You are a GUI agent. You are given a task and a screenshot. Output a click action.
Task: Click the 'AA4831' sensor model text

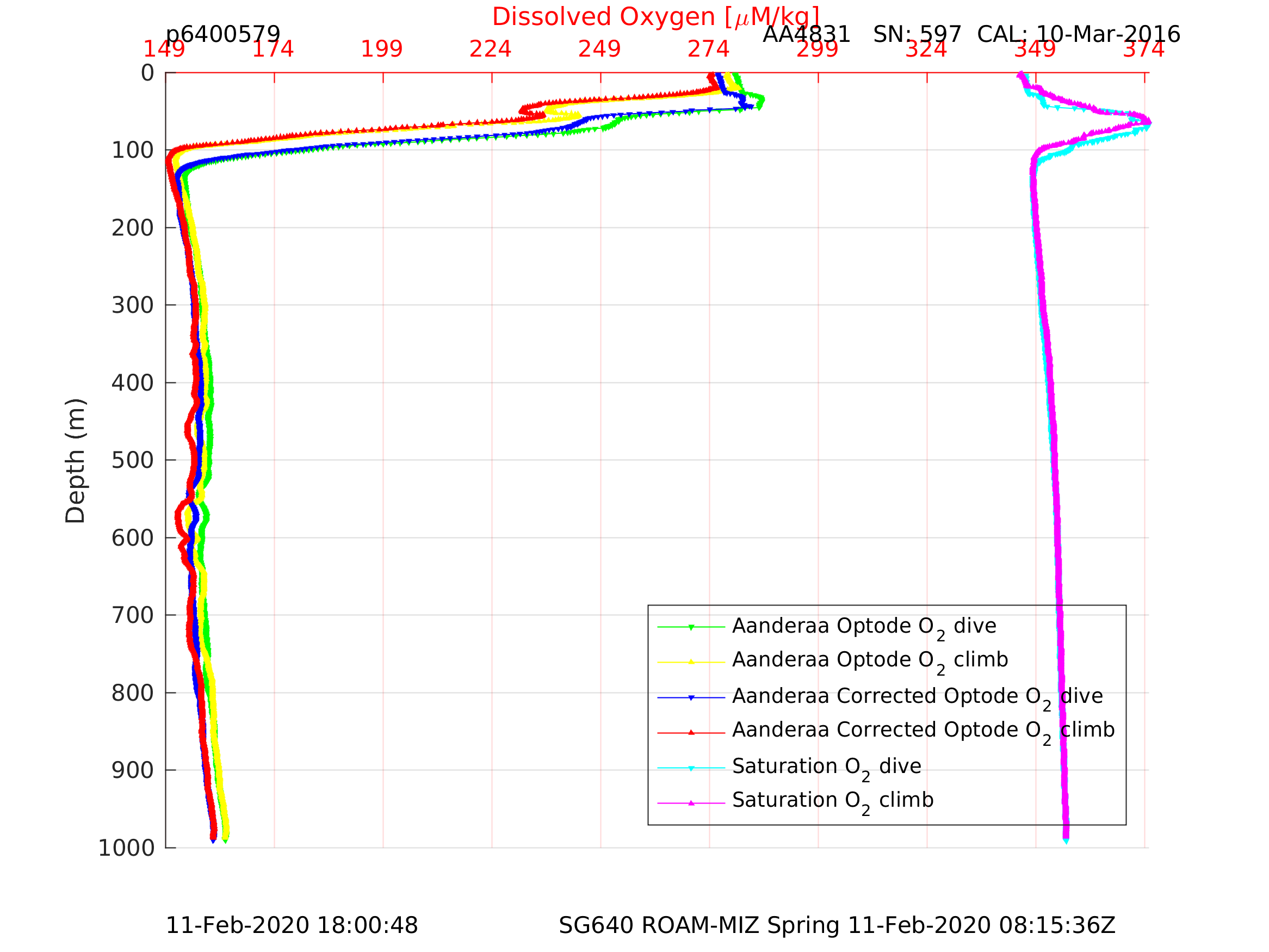[806, 34]
